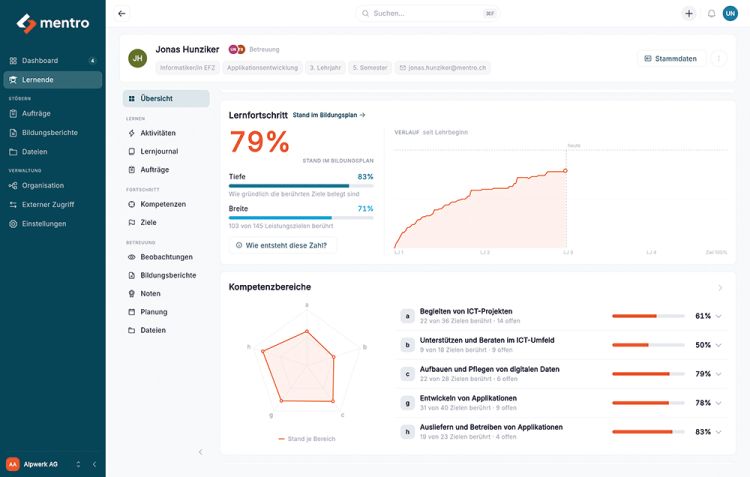Click the back arrow button
This screenshot has height=477, width=750.
tap(121, 13)
